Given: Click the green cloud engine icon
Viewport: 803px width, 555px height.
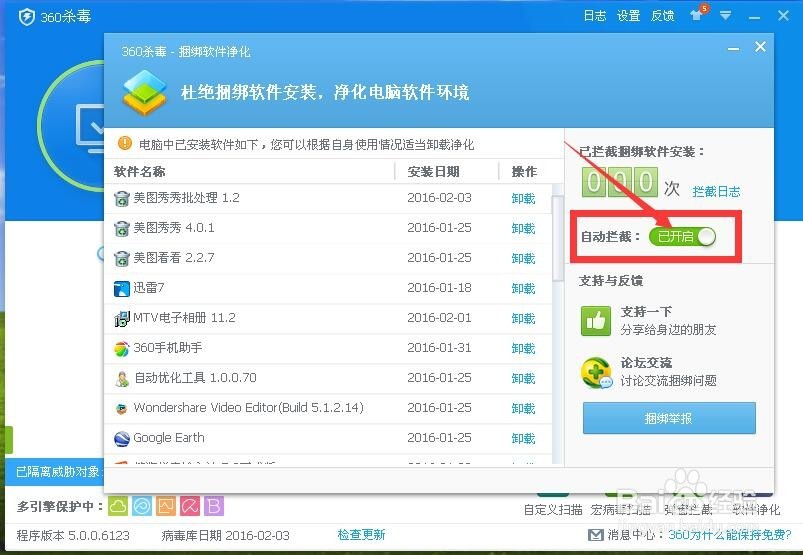Looking at the screenshot, I should tap(118, 506).
